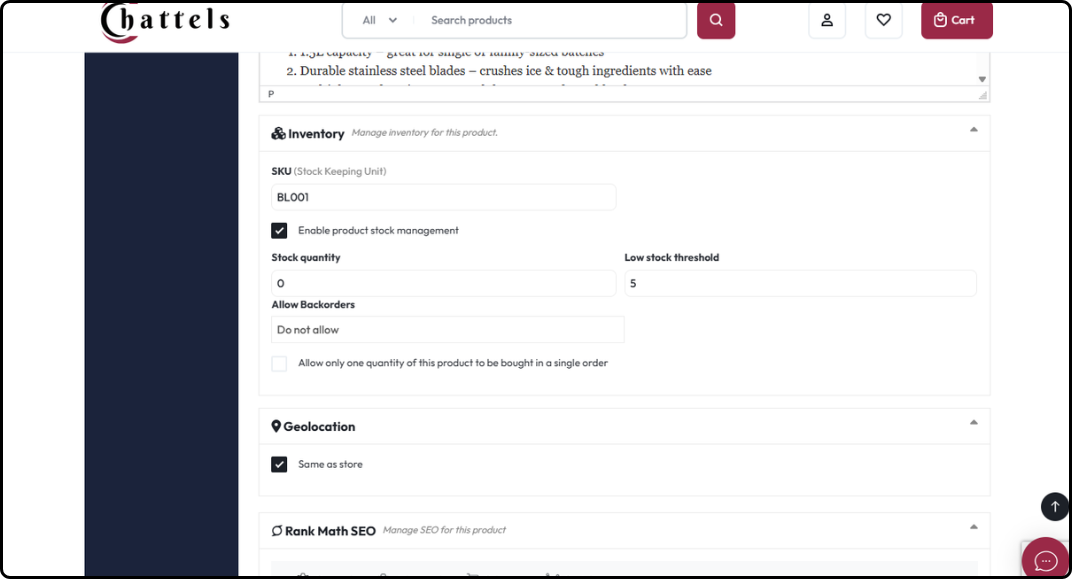Open the wishlist heart icon
The height and width of the screenshot is (579, 1072).
(x=883, y=20)
